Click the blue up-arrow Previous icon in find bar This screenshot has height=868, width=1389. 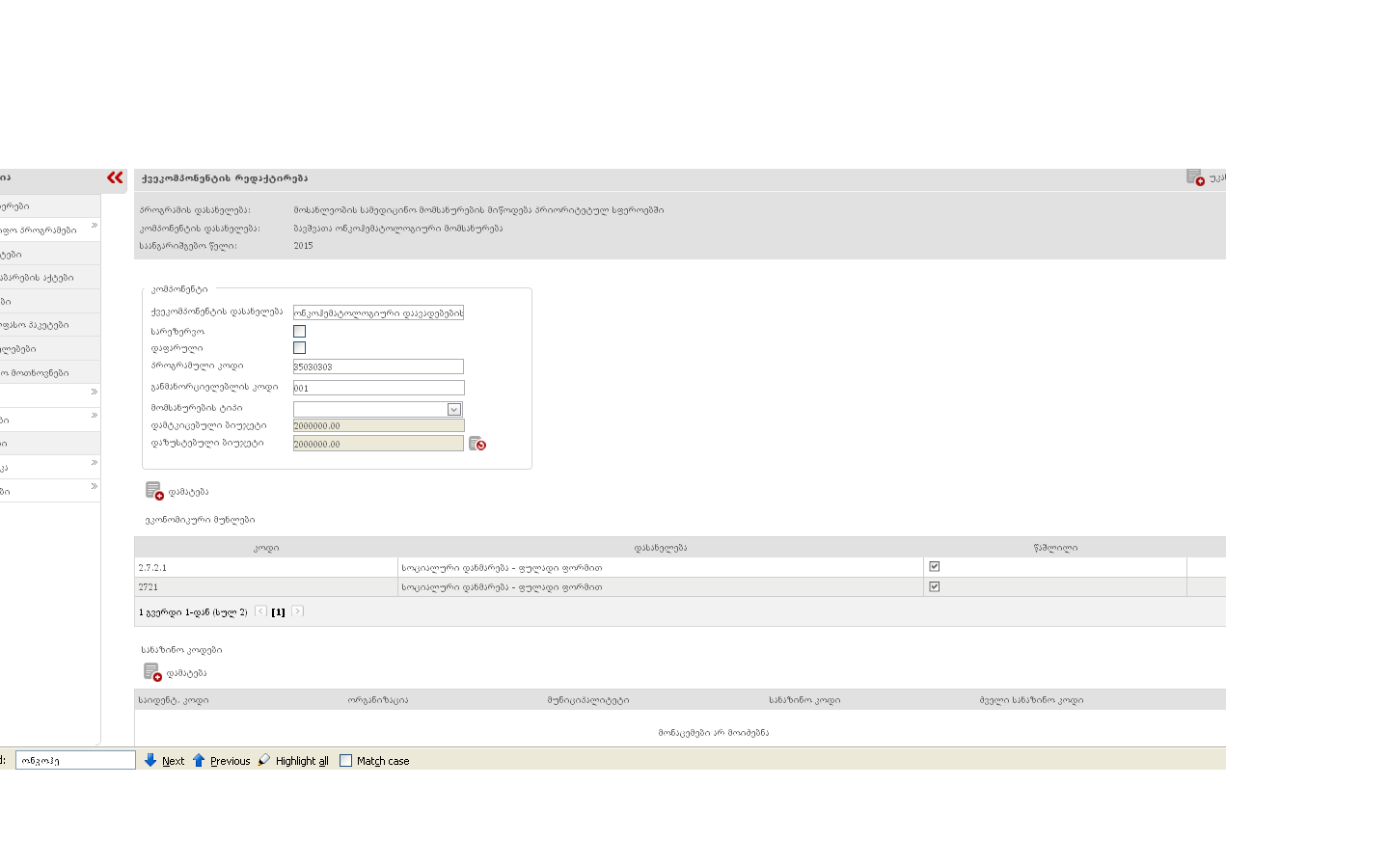point(199,760)
